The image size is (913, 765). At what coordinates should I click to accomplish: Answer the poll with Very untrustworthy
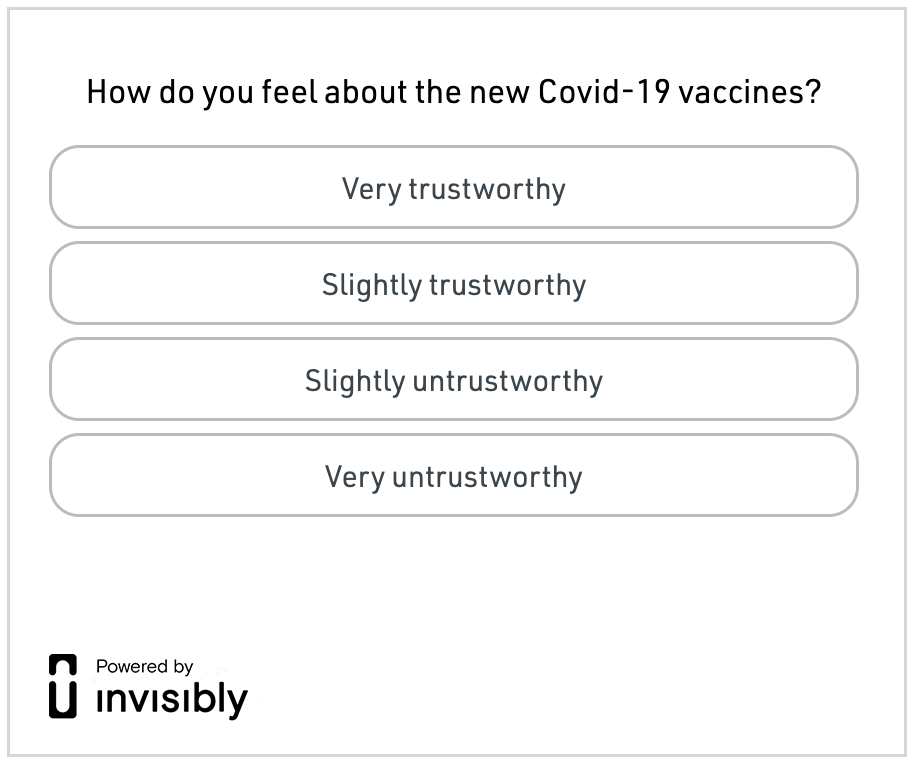[454, 475]
